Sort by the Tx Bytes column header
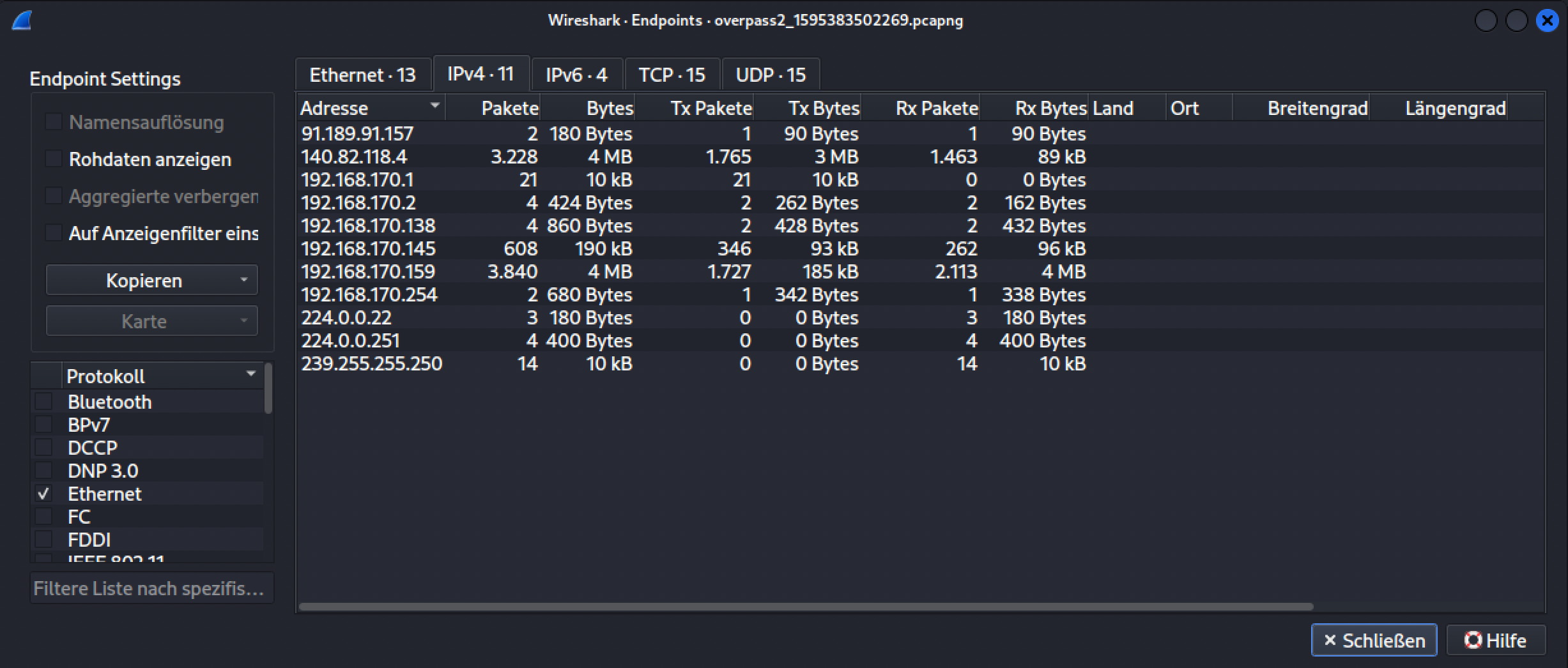1568x668 pixels. pyautogui.click(x=808, y=107)
